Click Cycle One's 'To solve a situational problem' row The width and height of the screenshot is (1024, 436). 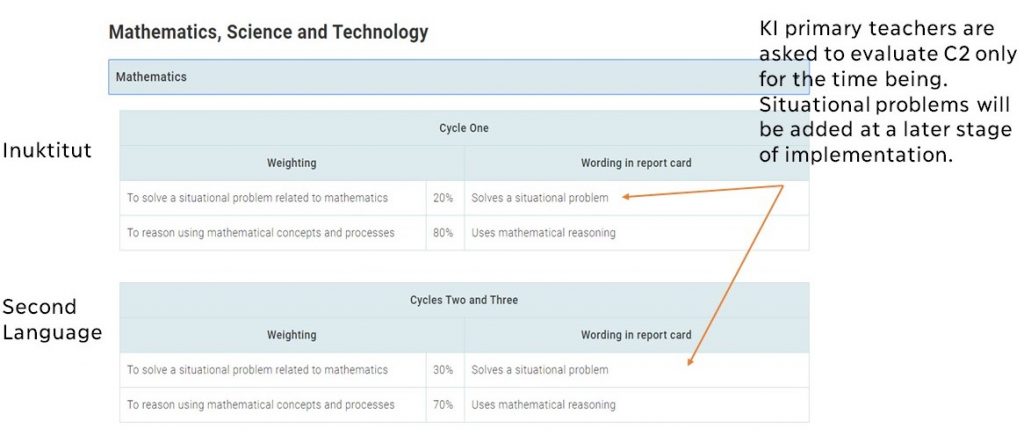(257, 198)
